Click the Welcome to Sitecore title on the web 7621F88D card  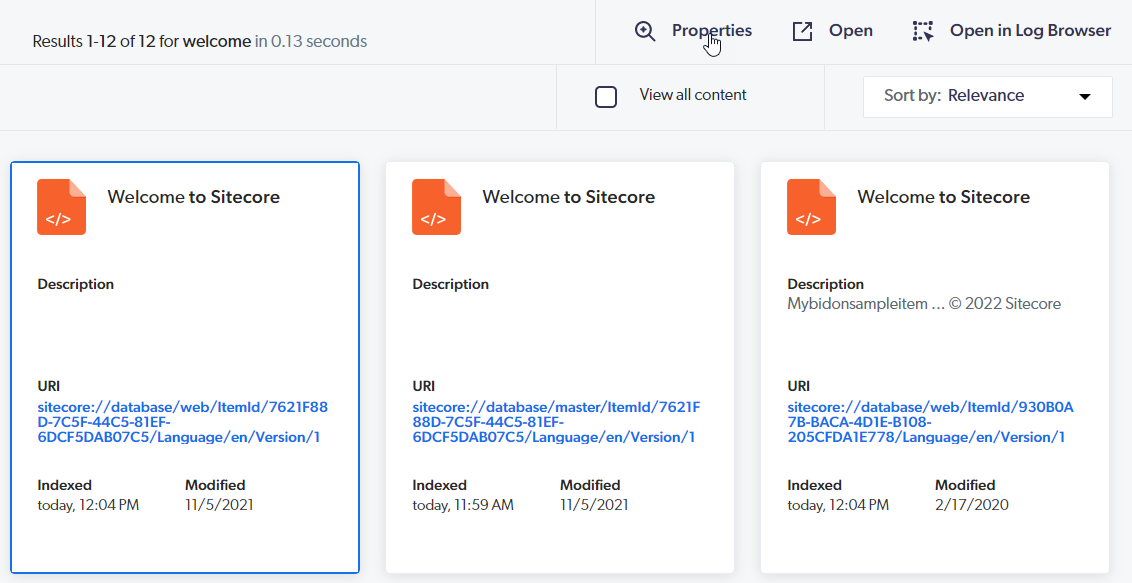pos(193,197)
